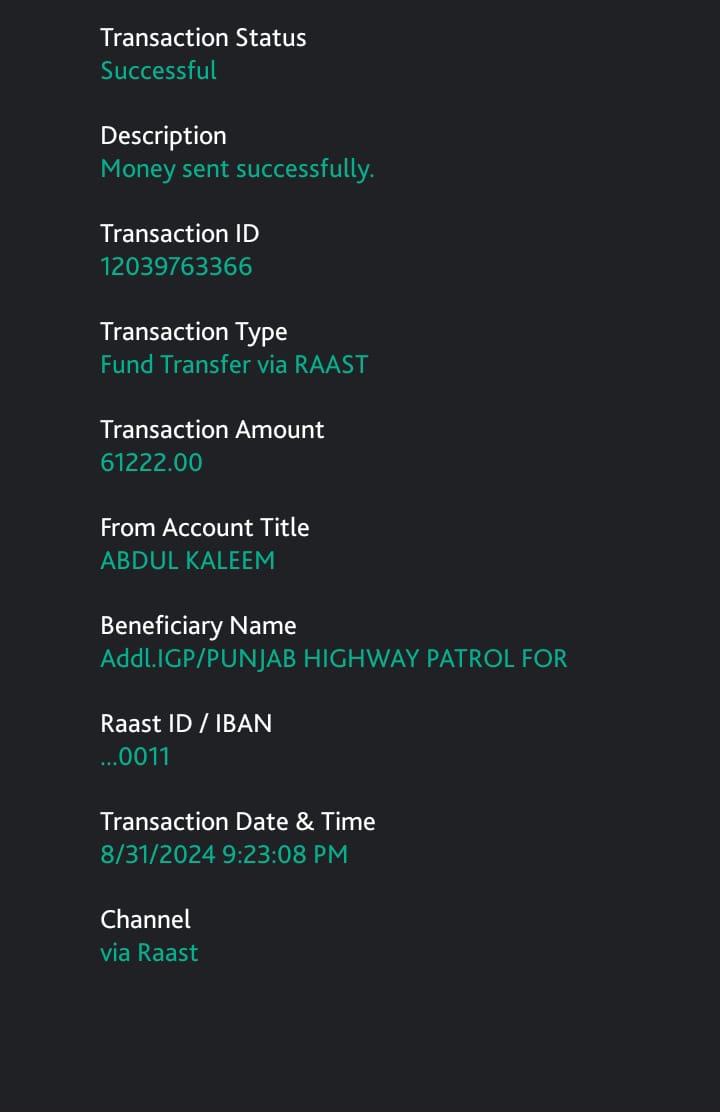Click the Transaction Type label

point(193,332)
